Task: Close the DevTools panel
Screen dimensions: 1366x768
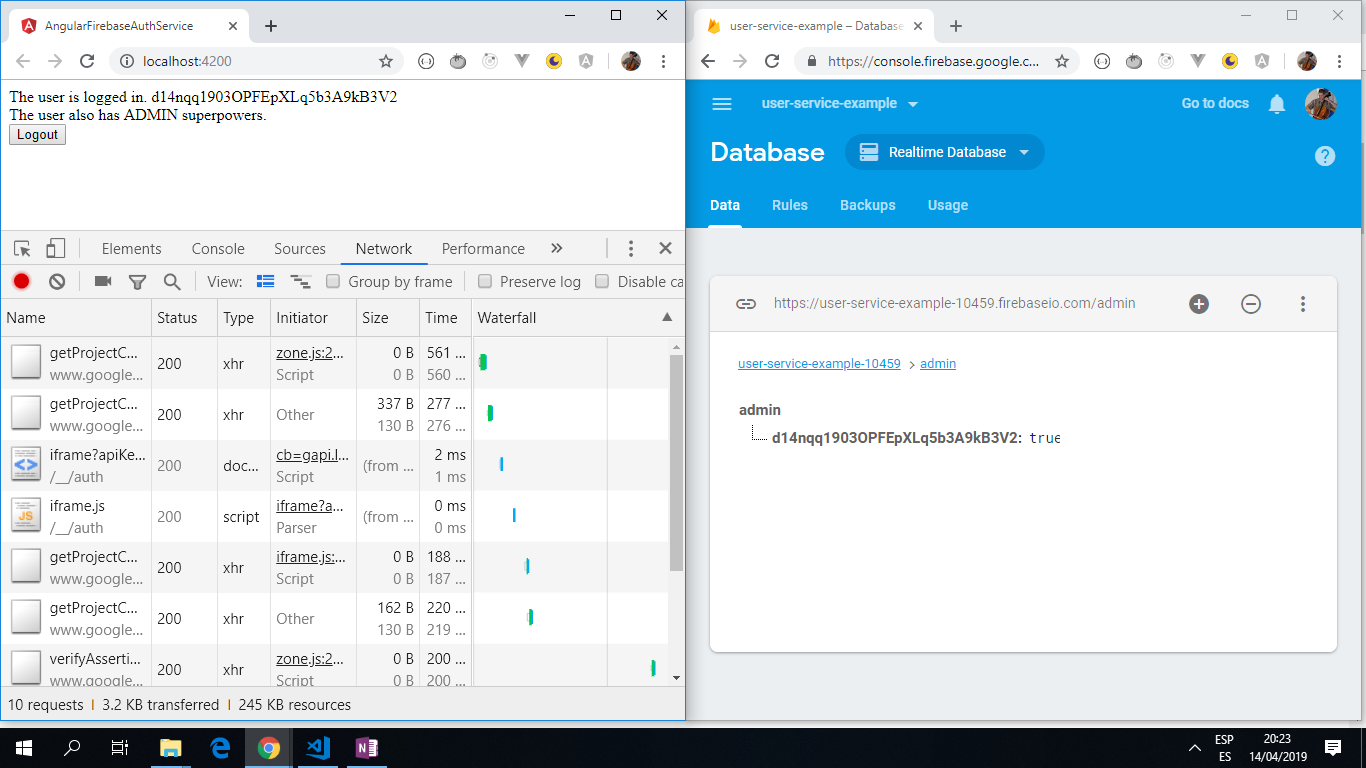Action: click(x=665, y=248)
